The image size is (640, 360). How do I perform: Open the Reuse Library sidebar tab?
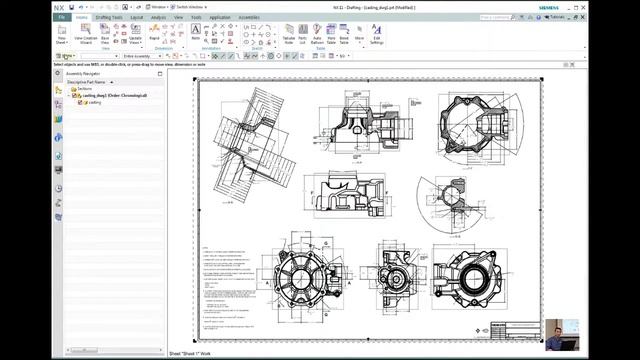(58, 119)
